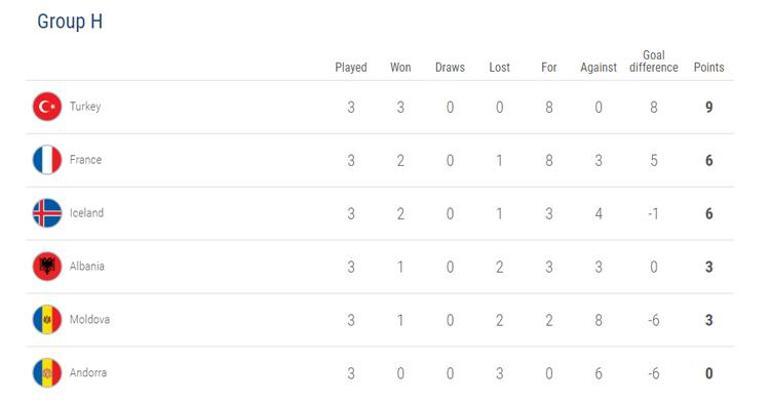Click Turkey's 9 points value

[709, 107]
